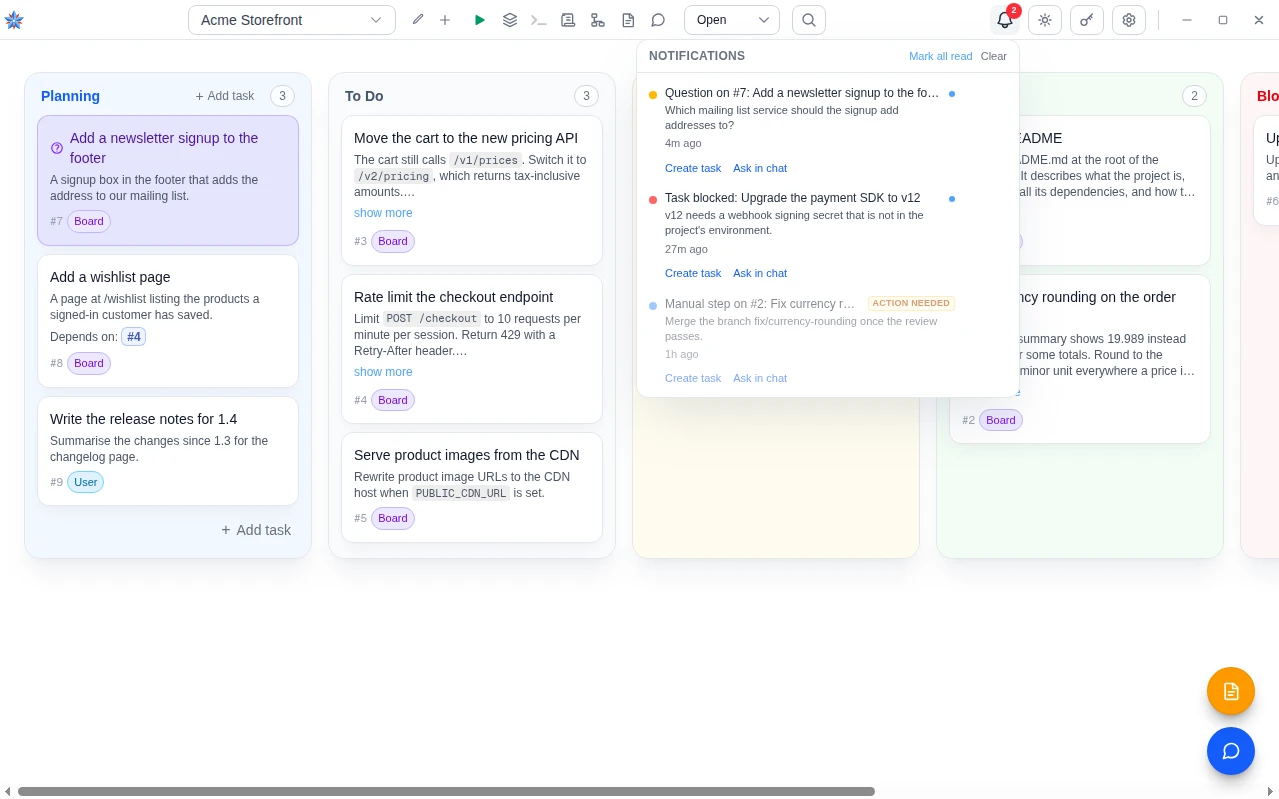Click the unread dot on Task blocked notification

point(952,199)
